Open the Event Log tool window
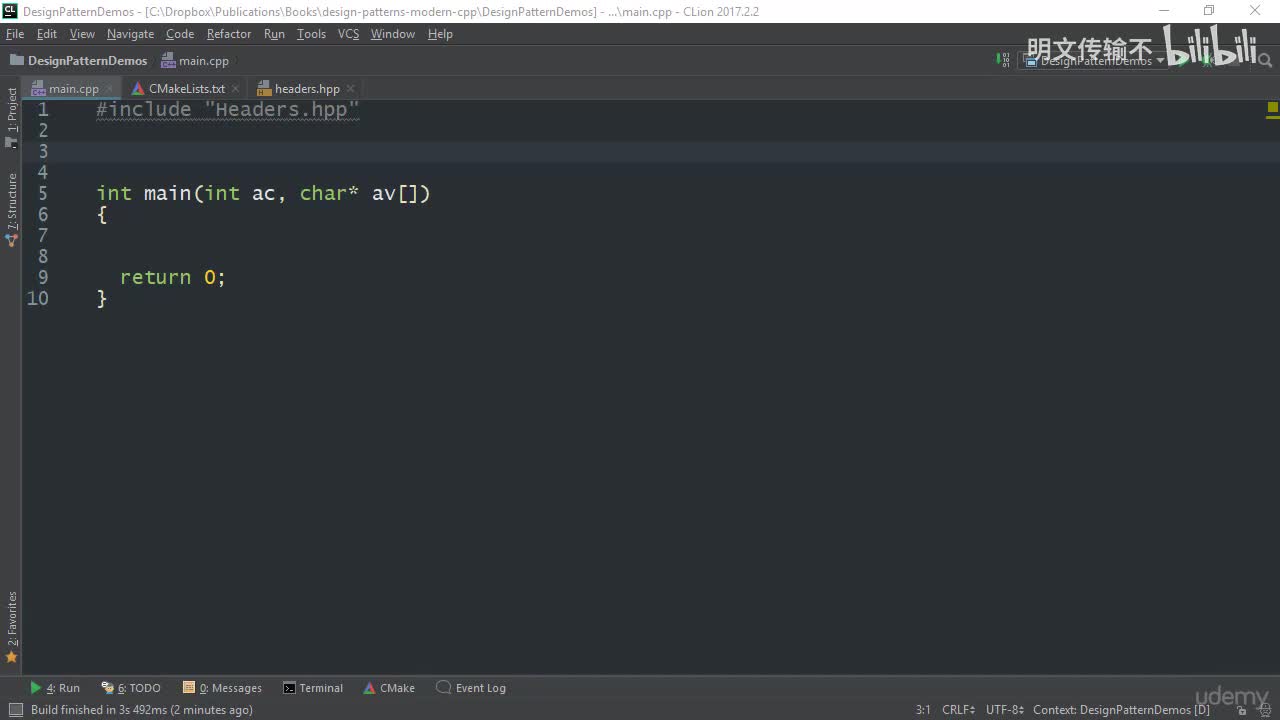Image resolution: width=1280 pixels, height=720 pixels. [x=471, y=688]
